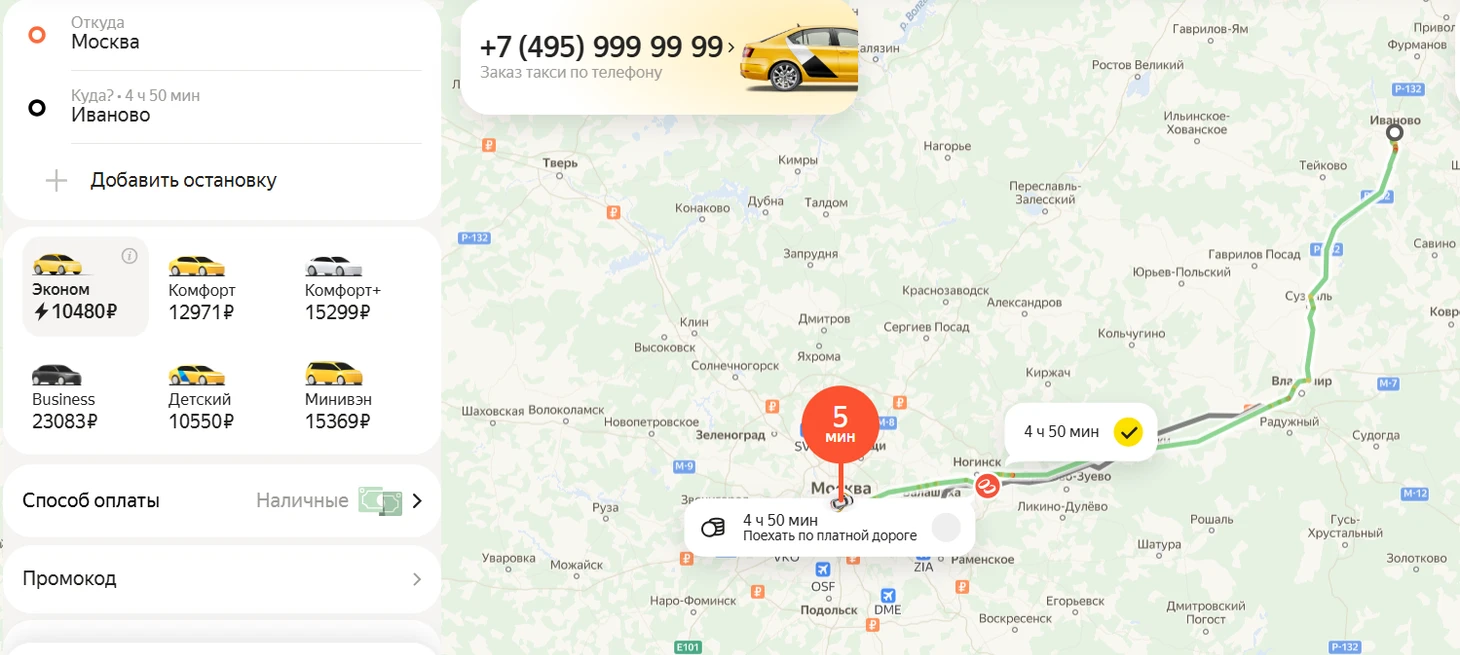Viewport: 1460px width, 655px height.
Task: Open Эконом tariff info icon
Action: click(129, 256)
